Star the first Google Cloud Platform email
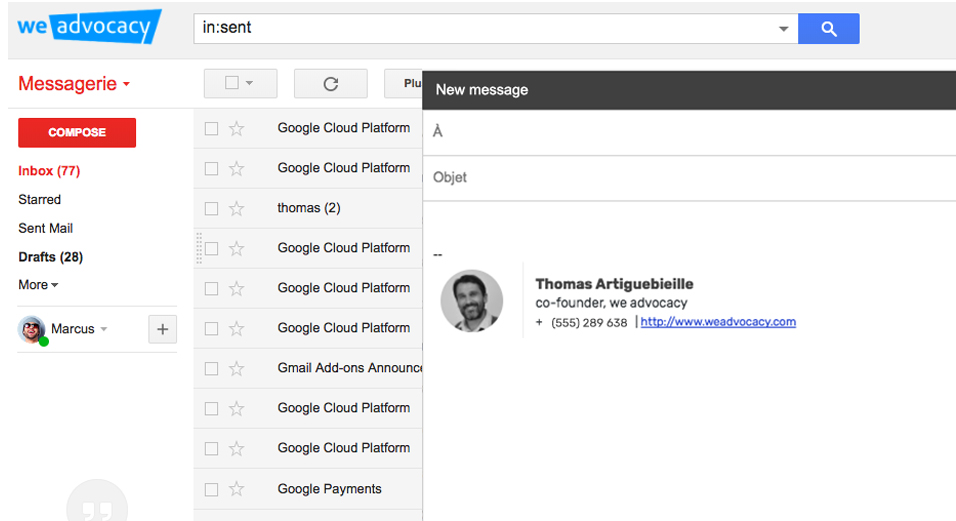The image size is (956, 521). click(237, 128)
